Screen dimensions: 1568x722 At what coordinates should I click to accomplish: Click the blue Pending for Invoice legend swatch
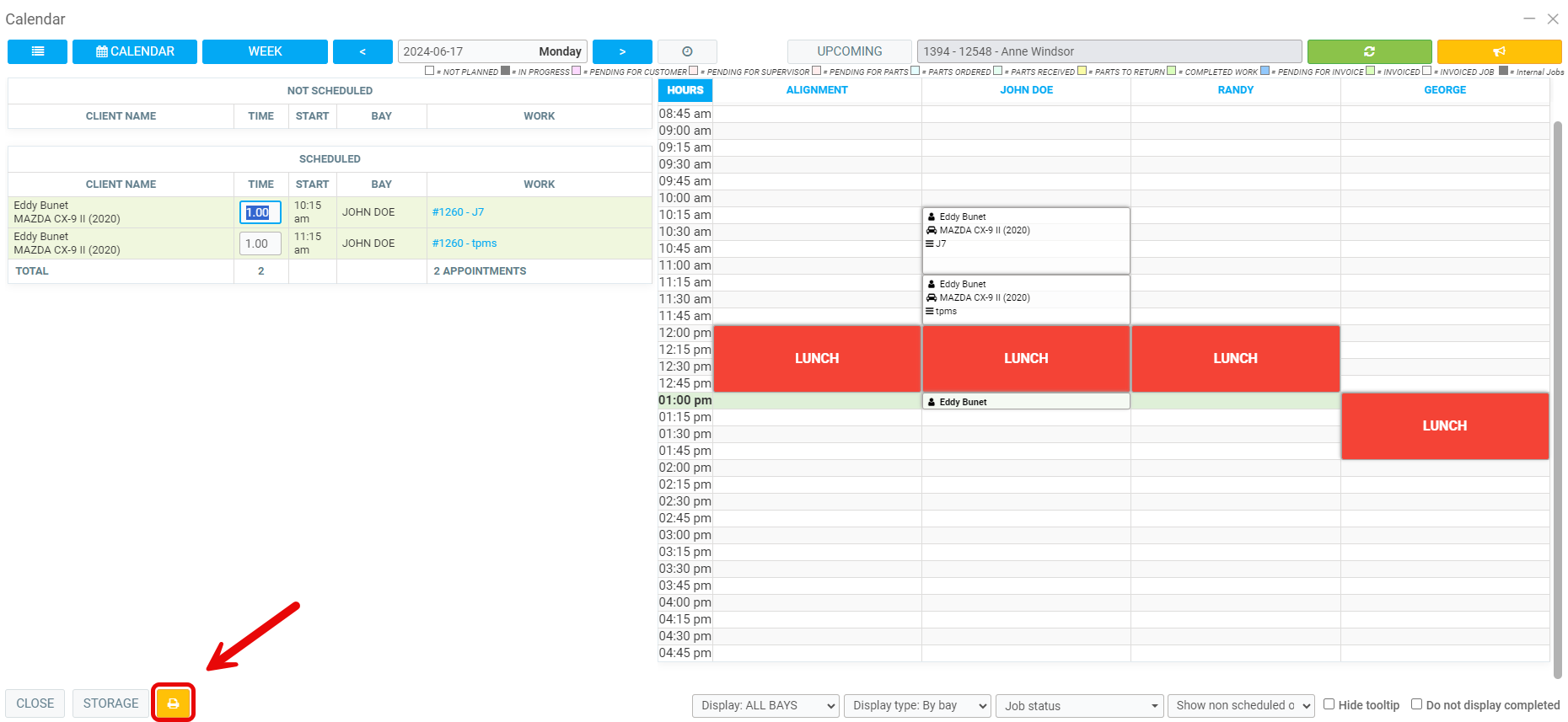[x=1265, y=71]
